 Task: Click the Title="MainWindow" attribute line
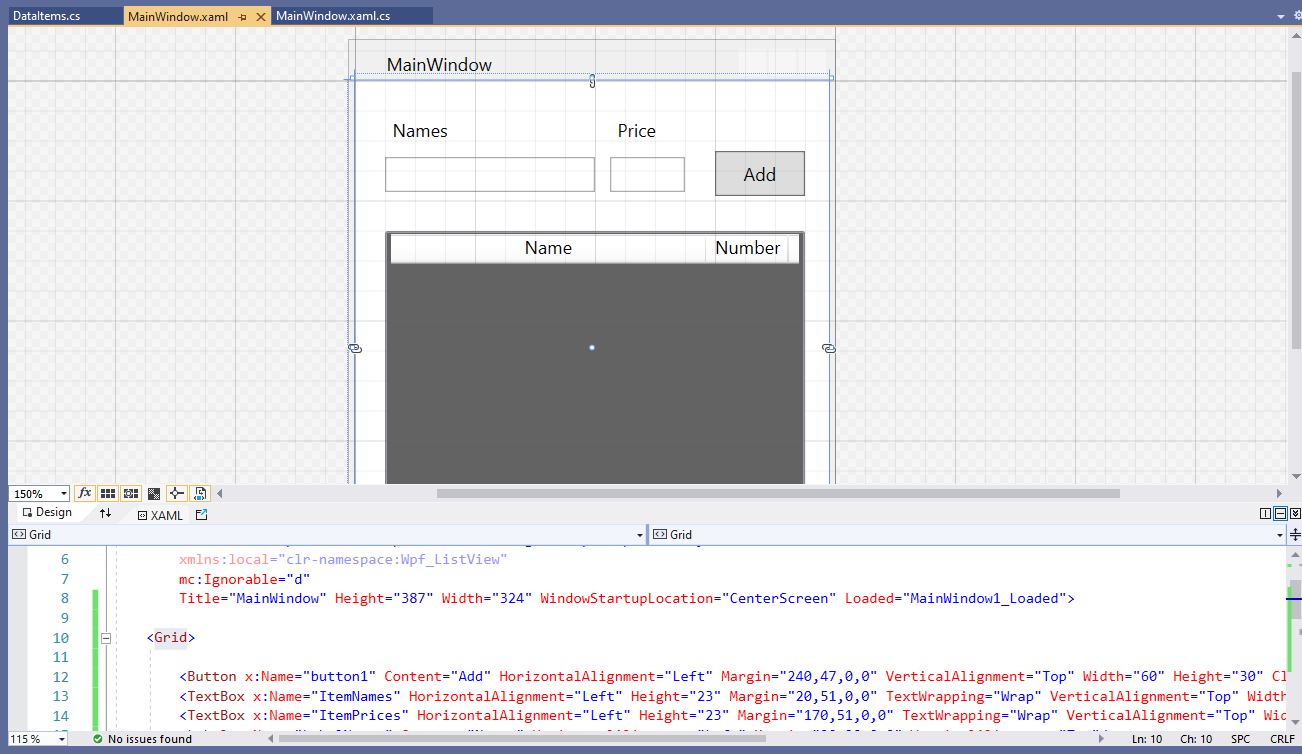(627, 599)
